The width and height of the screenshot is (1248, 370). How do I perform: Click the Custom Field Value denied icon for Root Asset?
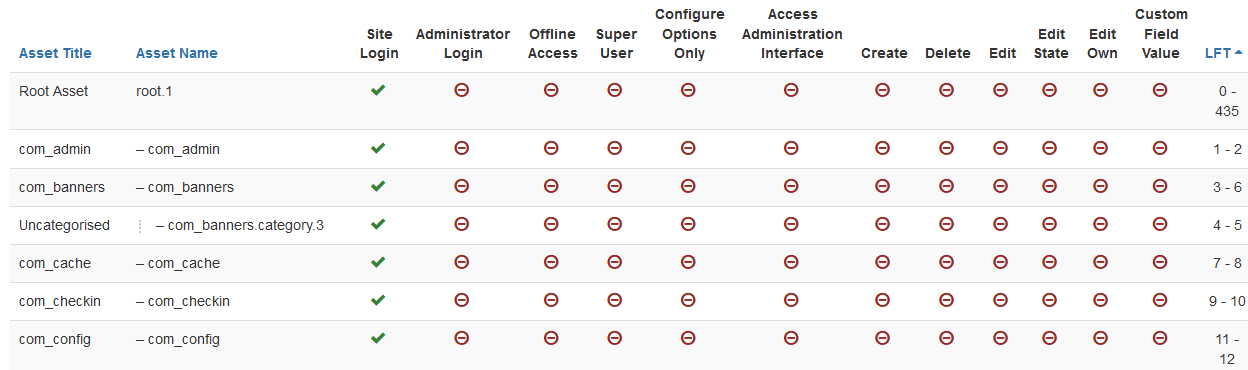coord(1160,90)
